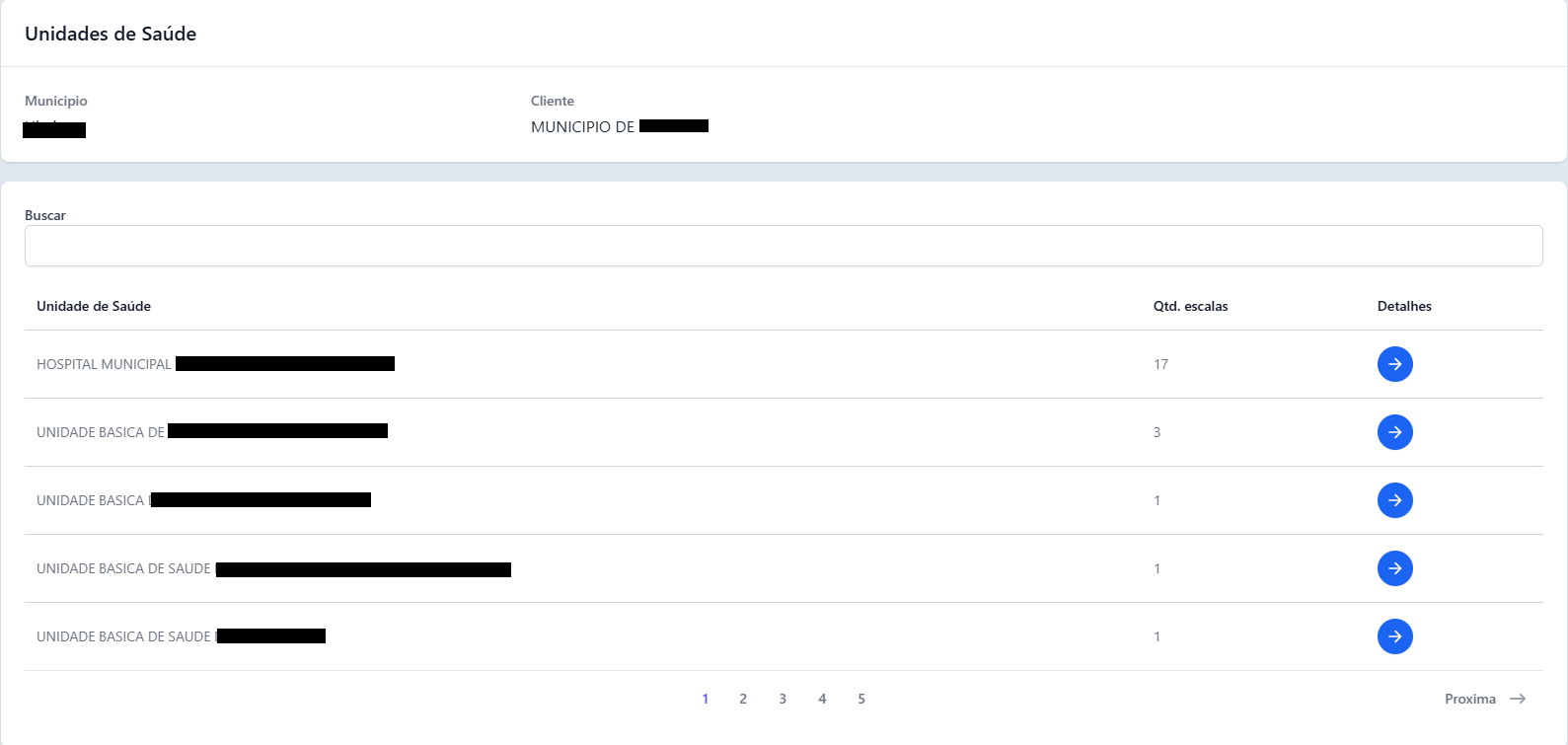Select the UNIDADE BASICA DE unit name with 3 escalas
The width and height of the screenshot is (1568, 745).
tap(212, 432)
